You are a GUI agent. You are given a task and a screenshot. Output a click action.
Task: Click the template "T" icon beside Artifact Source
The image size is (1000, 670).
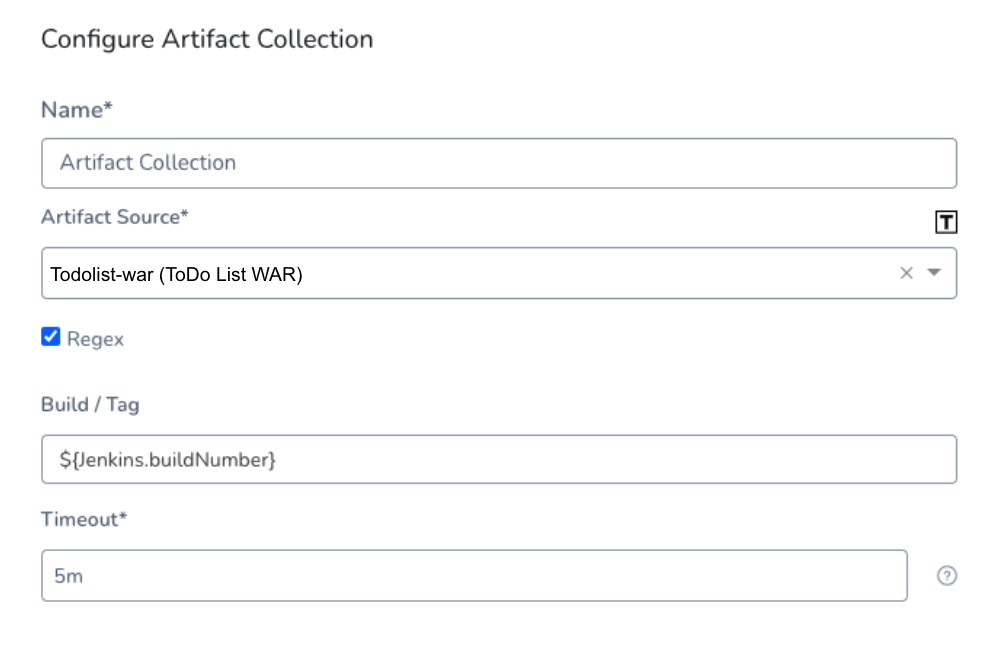pyautogui.click(x=946, y=222)
